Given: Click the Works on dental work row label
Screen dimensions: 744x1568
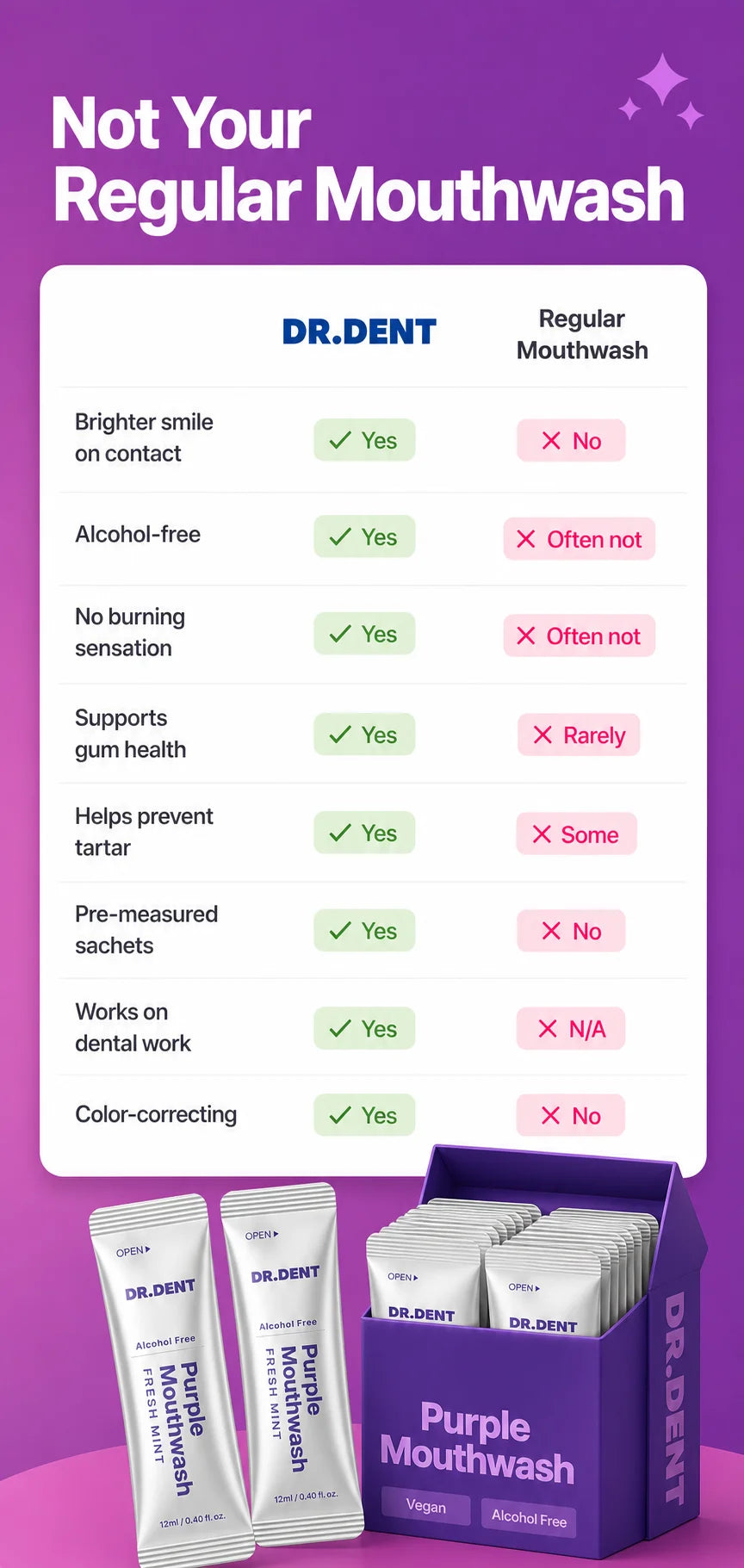Looking at the screenshot, I should [133, 1027].
